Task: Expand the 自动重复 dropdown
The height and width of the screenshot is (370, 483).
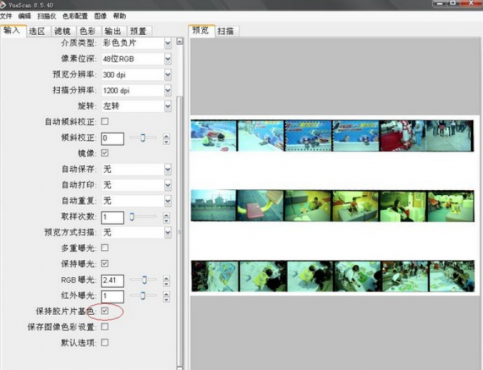Action: click(168, 201)
